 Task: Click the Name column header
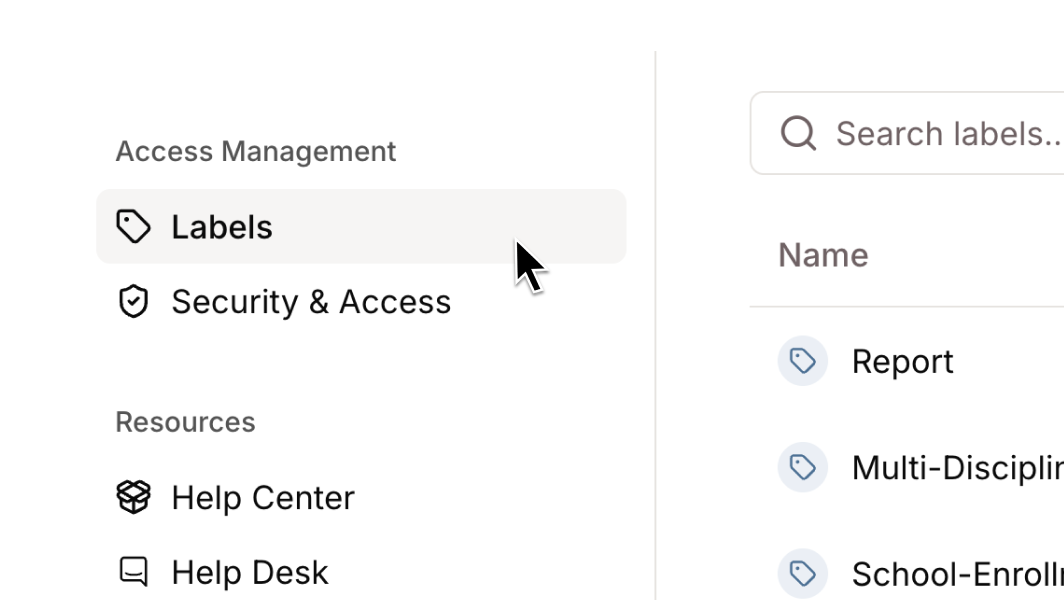pyautogui.click(x=823, y=255)
